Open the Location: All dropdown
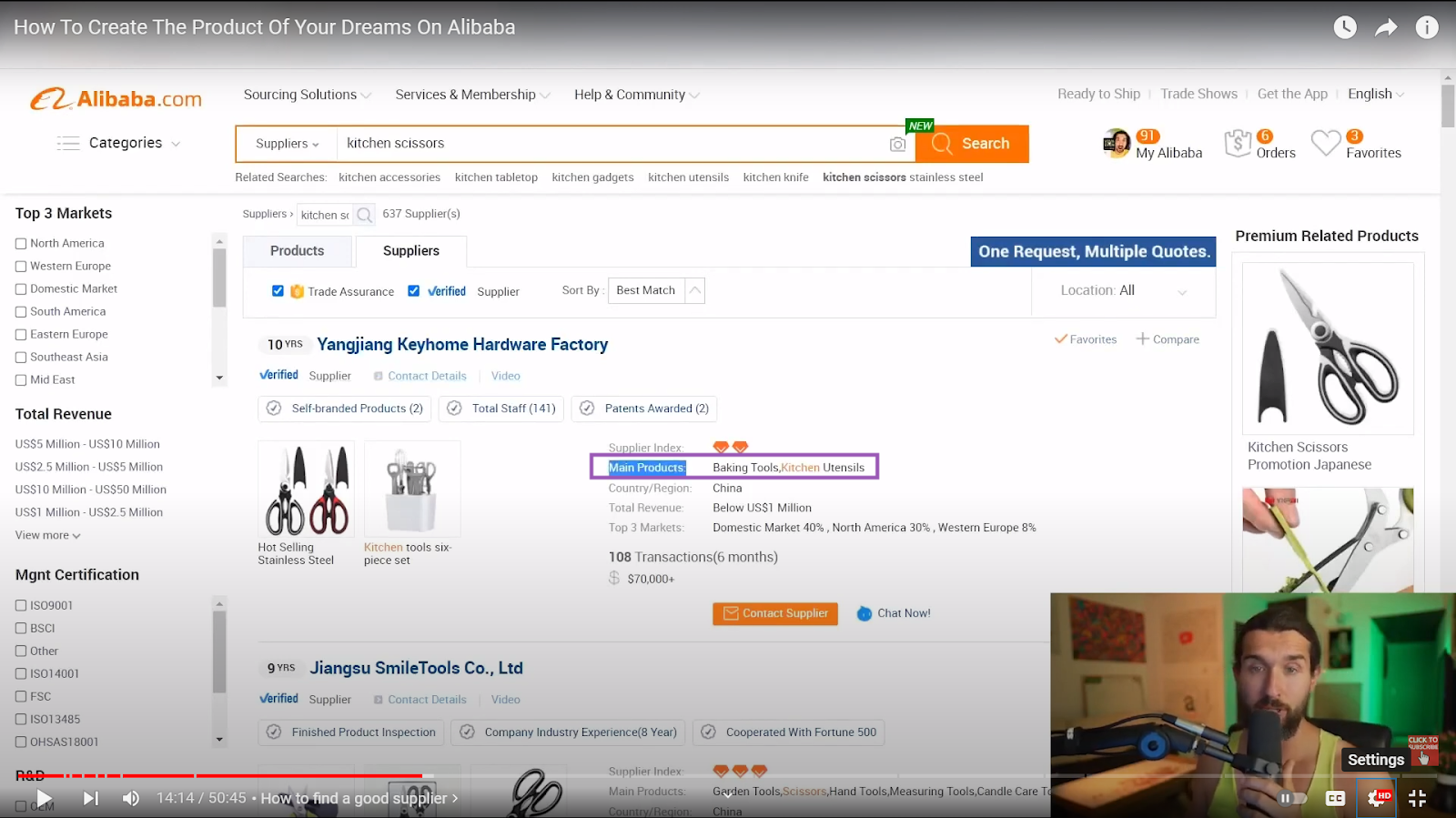The image size is (1456, 818). click(x=1124, y=290)
